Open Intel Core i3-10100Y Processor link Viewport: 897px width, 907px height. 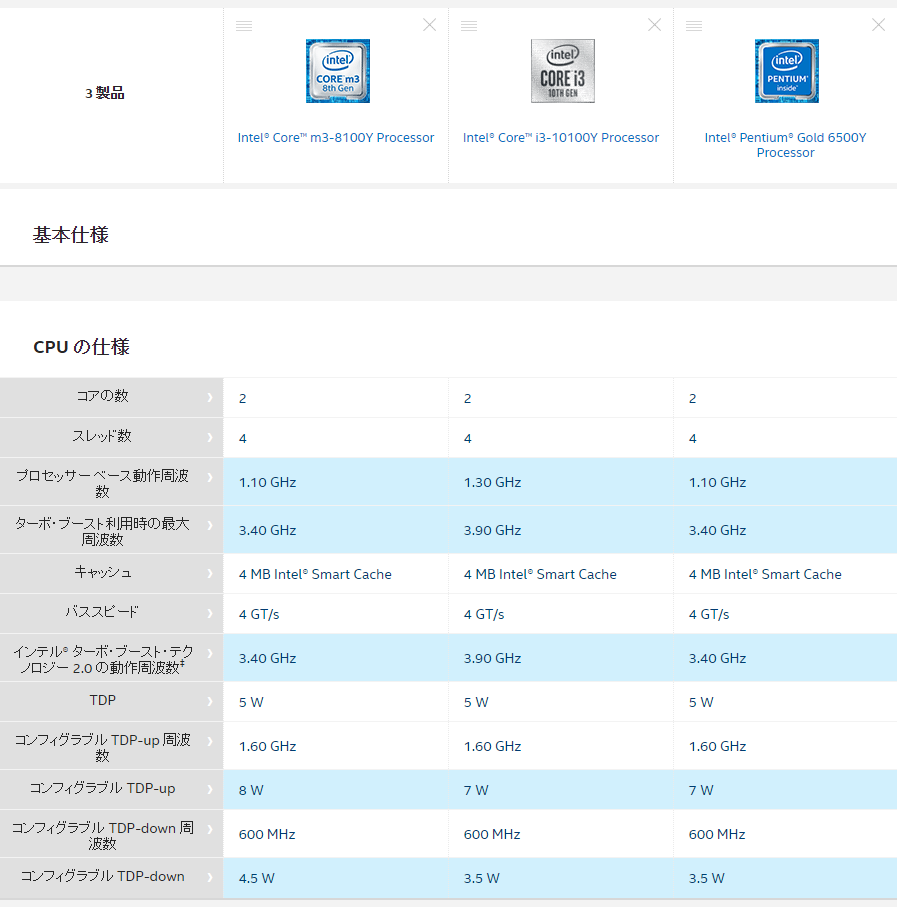click(561, 138)
